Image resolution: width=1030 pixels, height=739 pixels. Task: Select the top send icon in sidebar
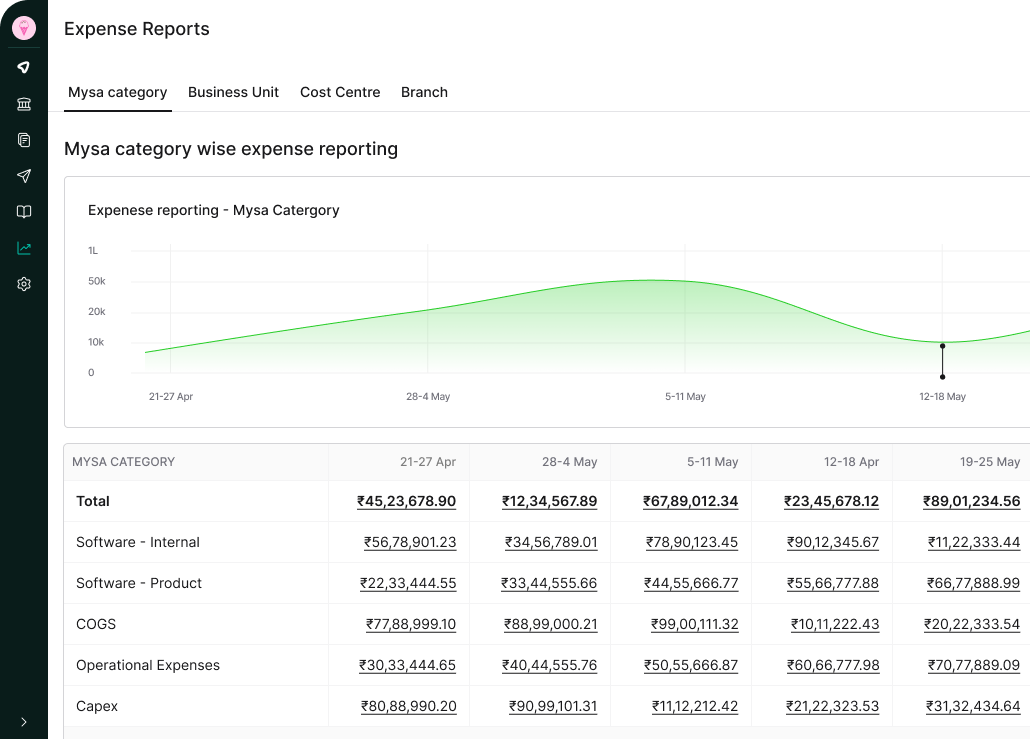tap(23, 68)
